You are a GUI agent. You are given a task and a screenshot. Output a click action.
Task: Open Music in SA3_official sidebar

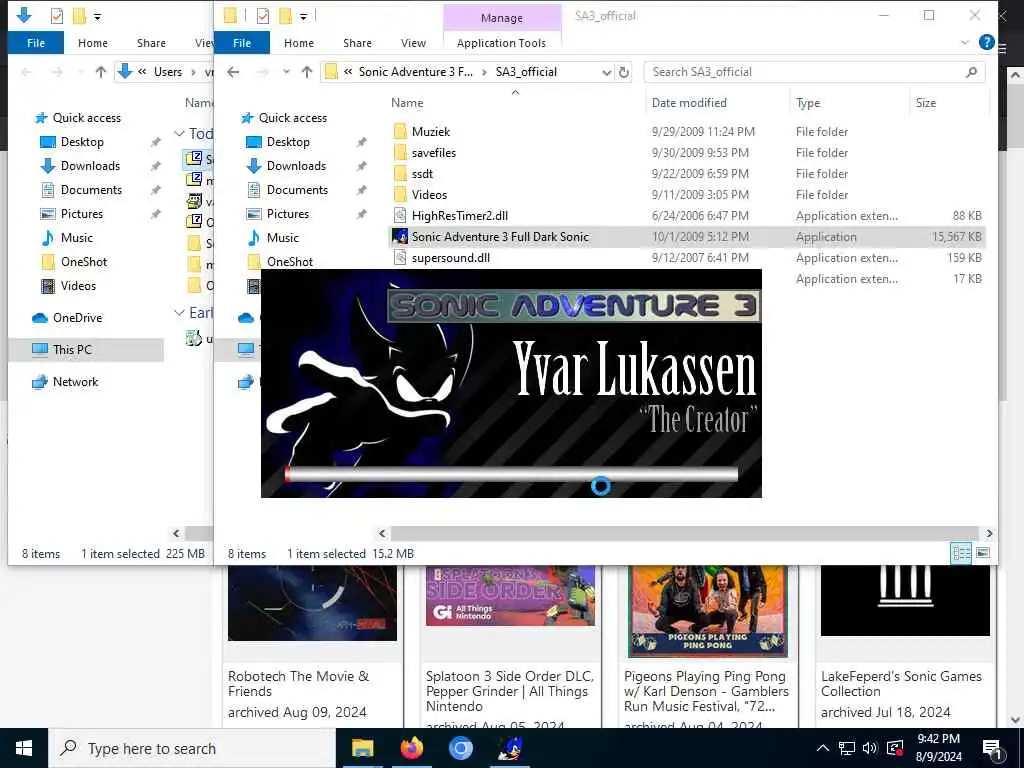pos(282,238)
